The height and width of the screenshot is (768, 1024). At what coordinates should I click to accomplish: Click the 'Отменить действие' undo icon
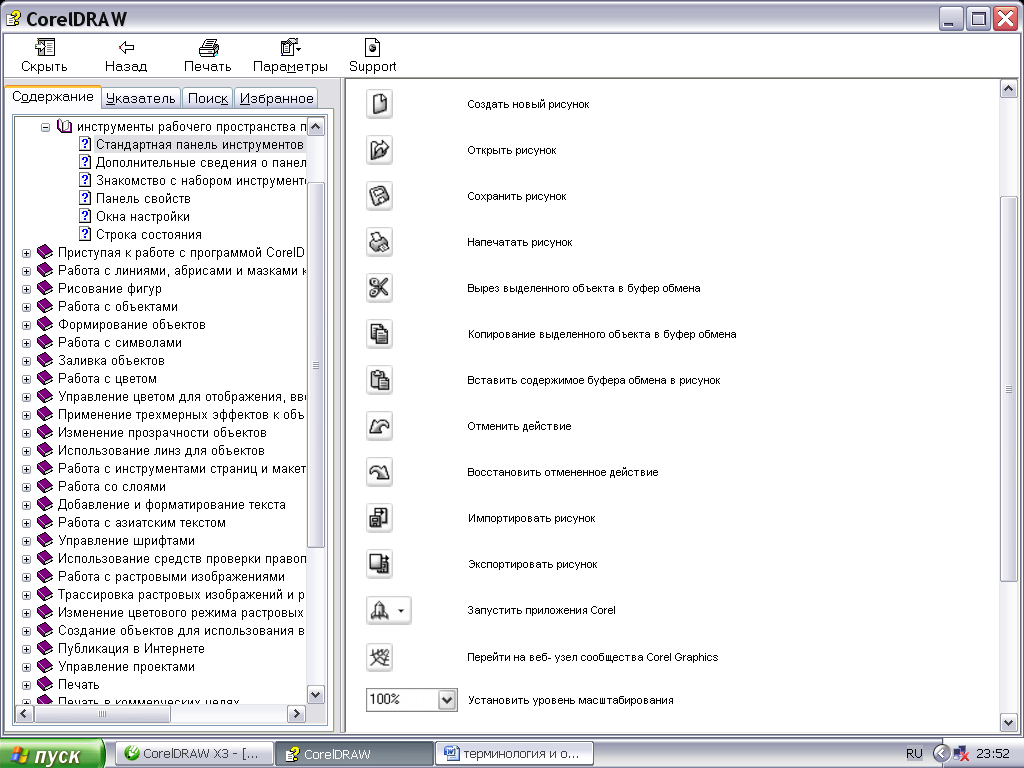coord(379,426)
